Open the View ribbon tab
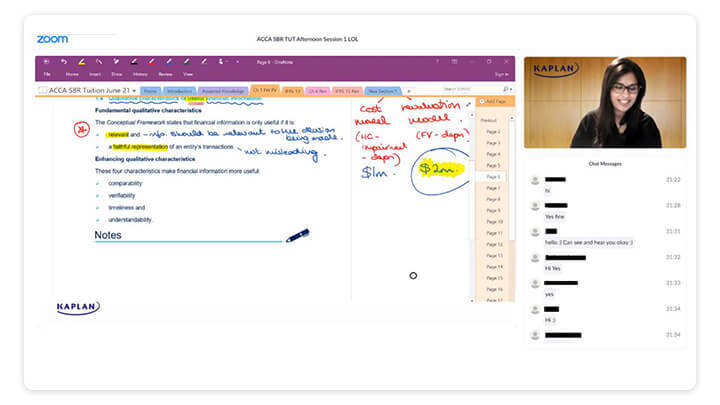720x405 pixels. [188, 74]
